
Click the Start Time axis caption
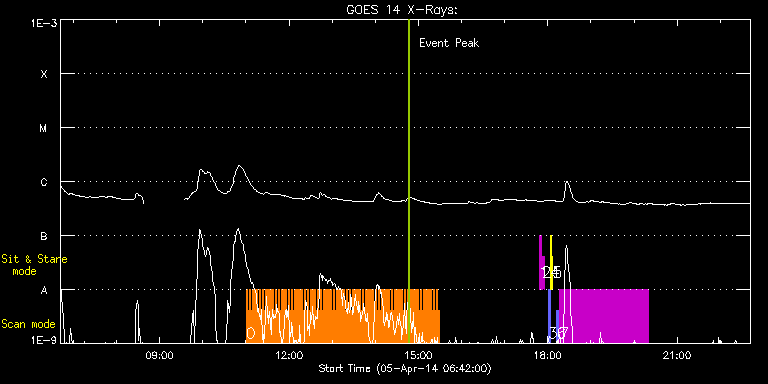tap(405, 368)
